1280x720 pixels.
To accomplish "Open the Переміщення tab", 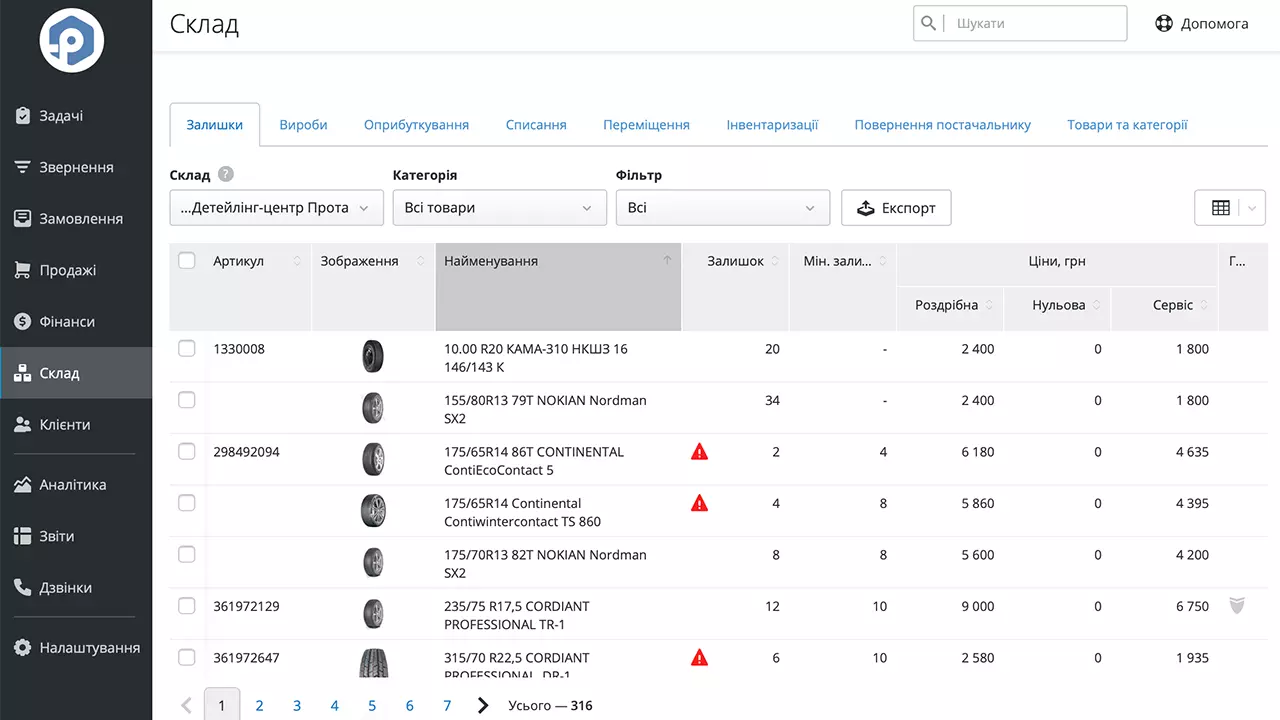I will point(646,125).
